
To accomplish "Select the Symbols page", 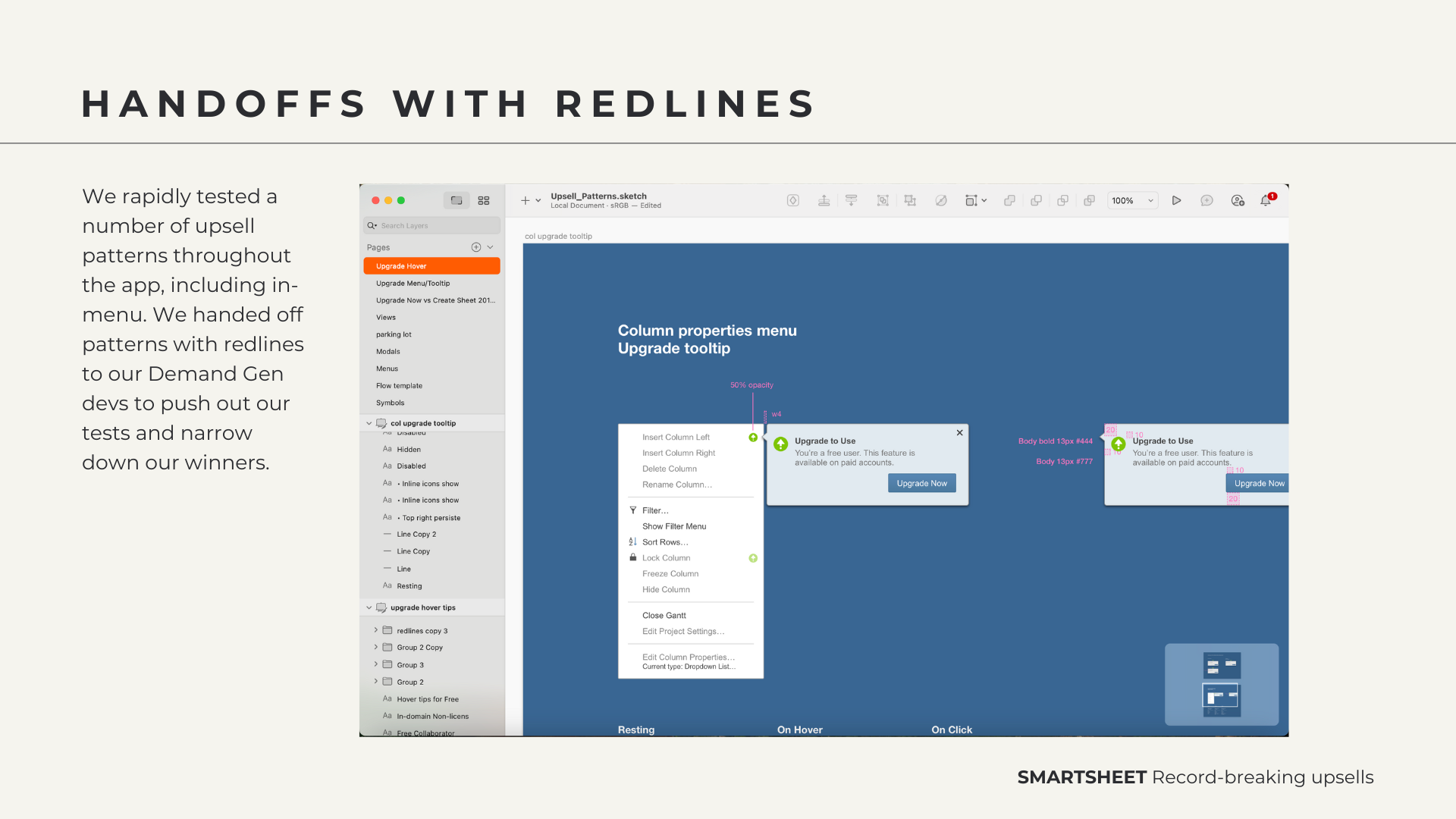I will tap(390, 403).
